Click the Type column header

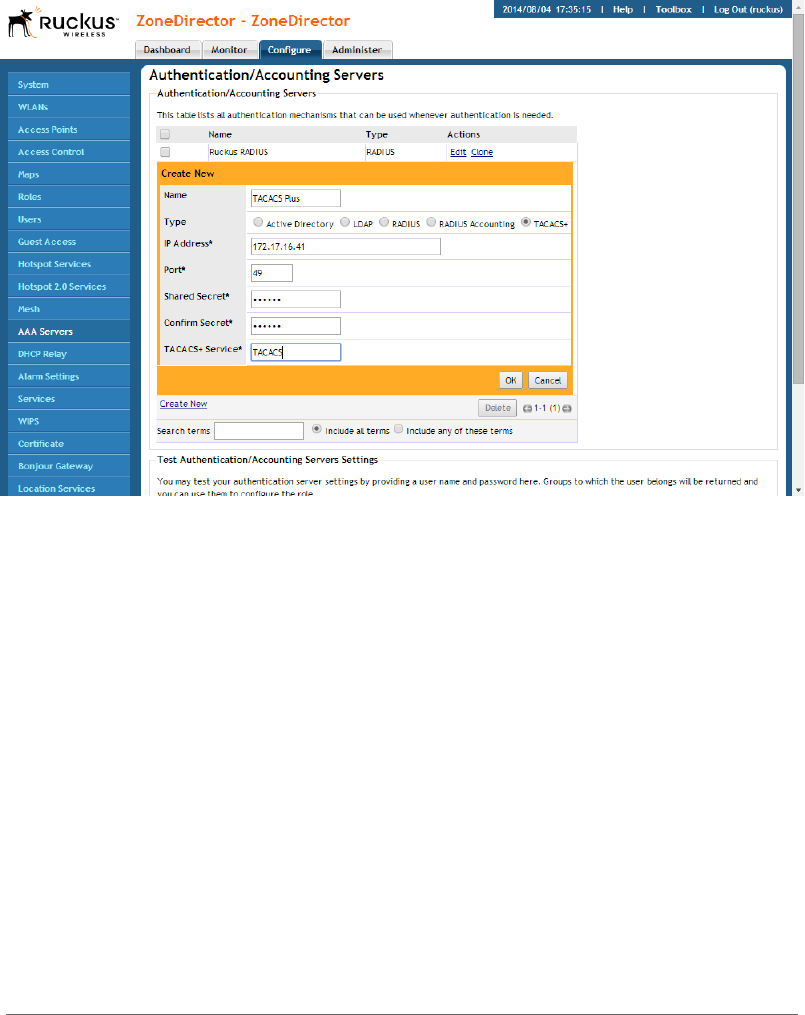377,135
